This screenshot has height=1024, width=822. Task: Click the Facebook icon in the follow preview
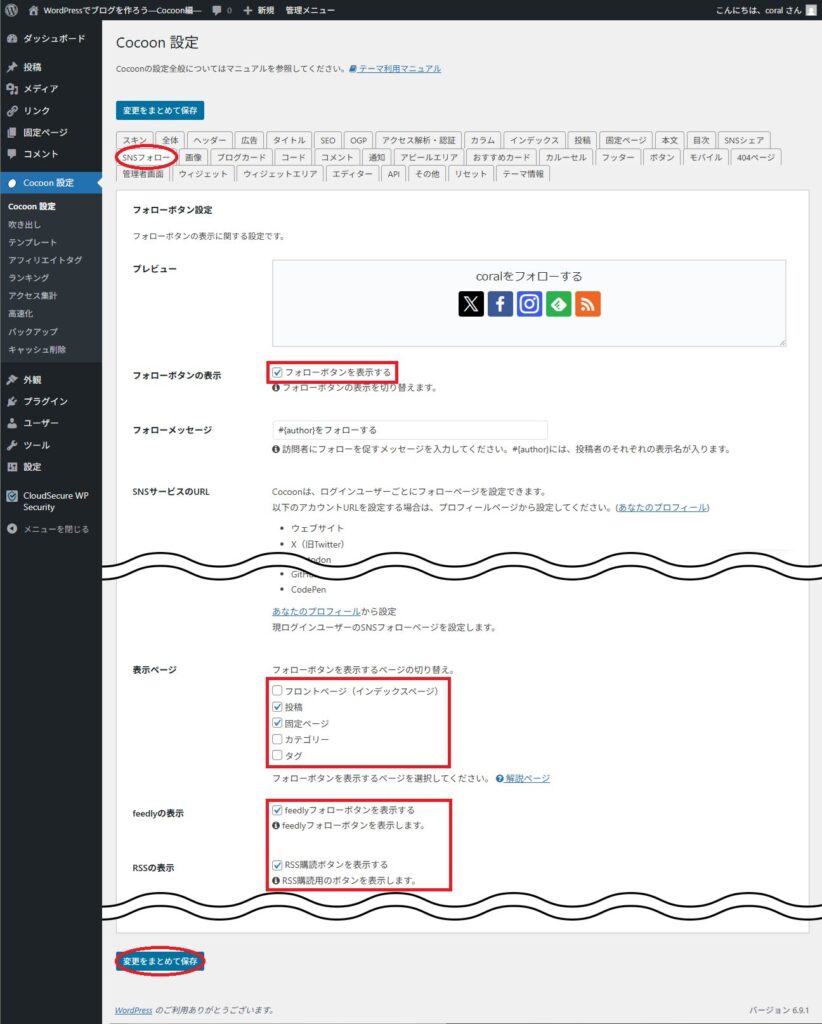click(500, 303)
